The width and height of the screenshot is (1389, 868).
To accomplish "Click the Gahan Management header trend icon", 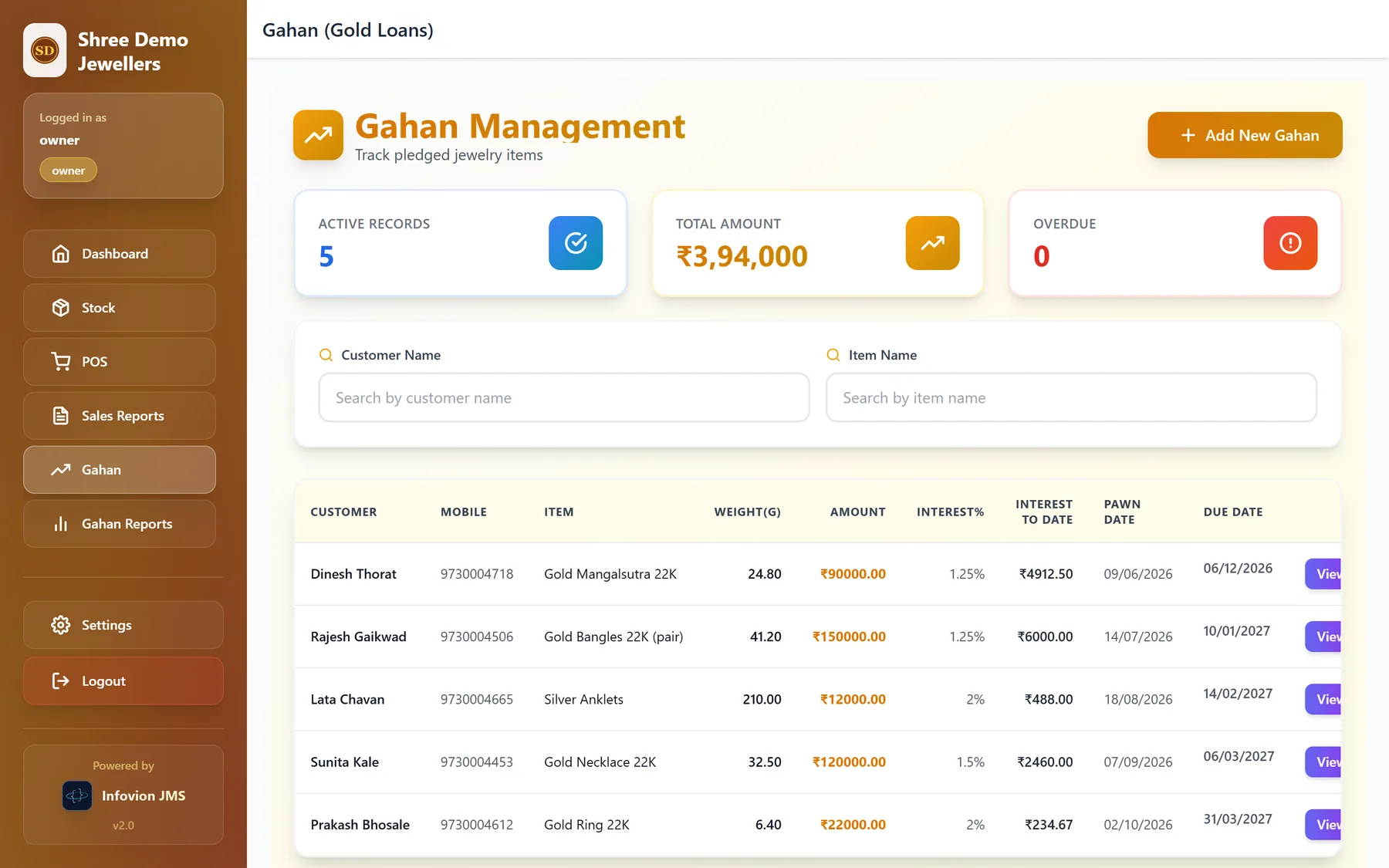I will pyautogui.click(x=318, y=135).
